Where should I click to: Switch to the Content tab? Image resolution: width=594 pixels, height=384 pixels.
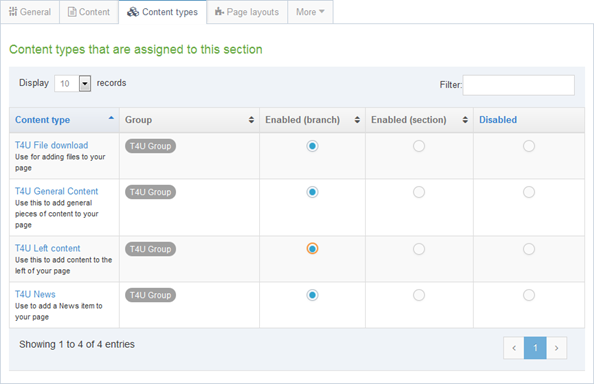pos(89,12)
